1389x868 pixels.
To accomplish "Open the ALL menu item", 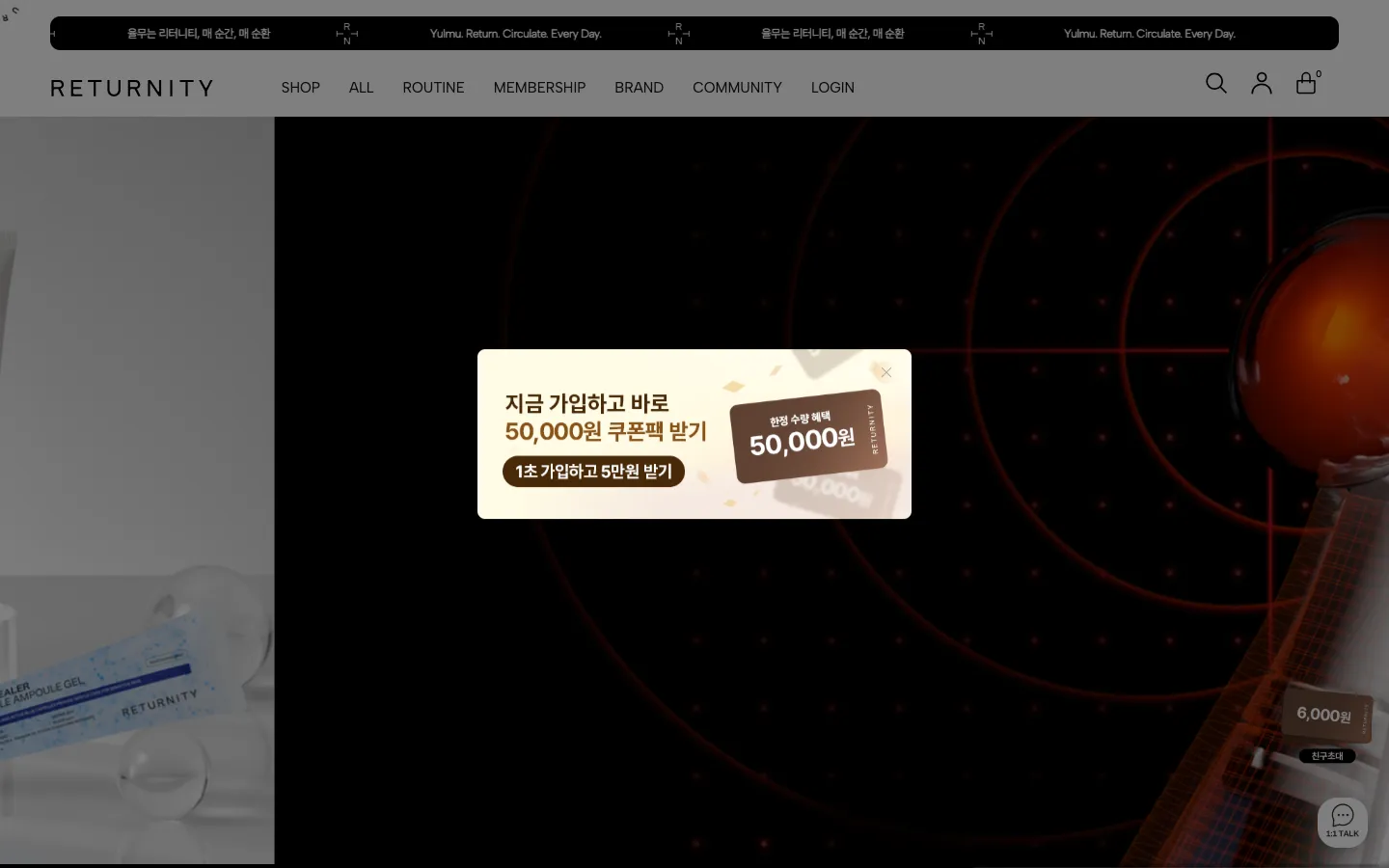I will [361, 88].
